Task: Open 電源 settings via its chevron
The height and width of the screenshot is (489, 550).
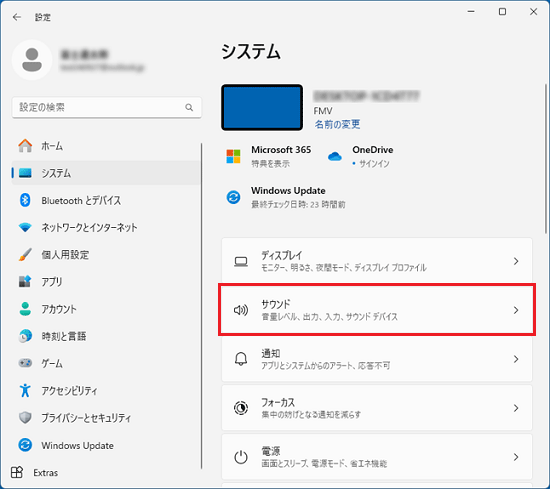Action: [x=516, y=457]
